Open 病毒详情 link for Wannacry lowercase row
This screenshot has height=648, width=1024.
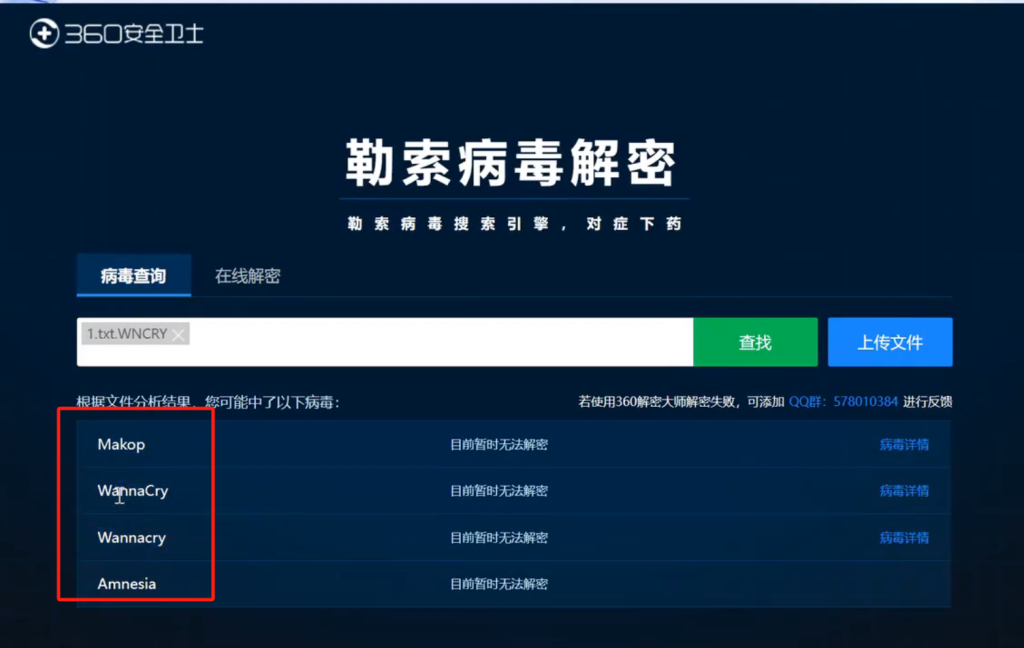904,538
